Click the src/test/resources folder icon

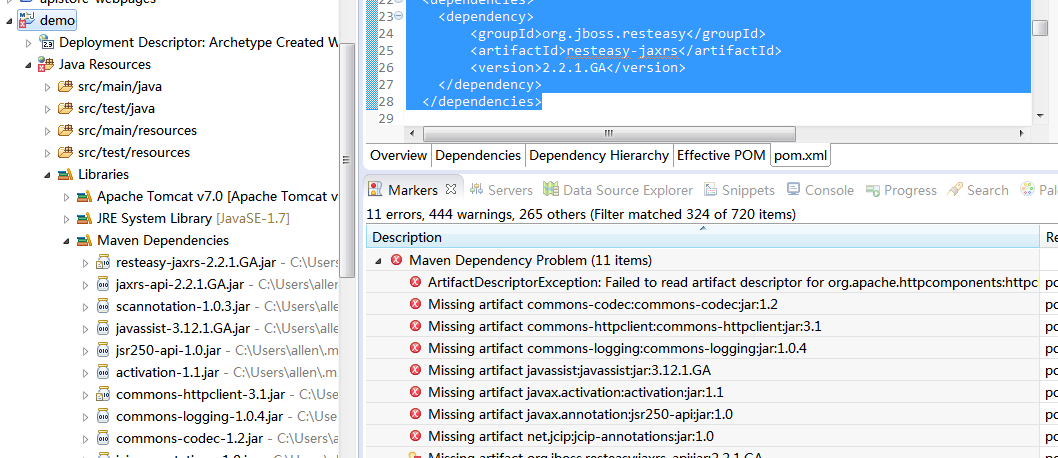click(65, 152)
